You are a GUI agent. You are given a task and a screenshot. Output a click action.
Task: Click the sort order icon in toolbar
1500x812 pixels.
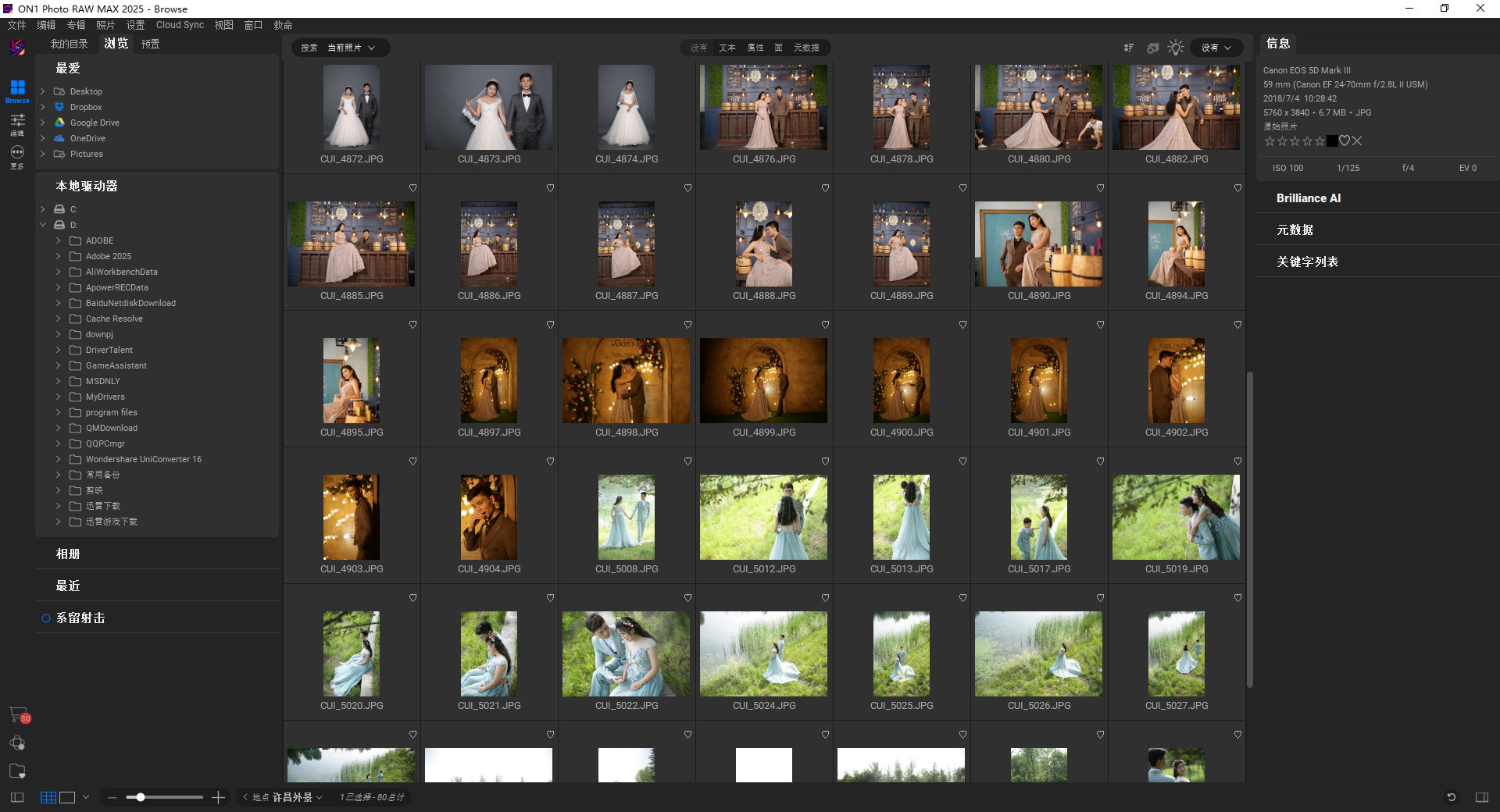click(x=1128, y=48)
